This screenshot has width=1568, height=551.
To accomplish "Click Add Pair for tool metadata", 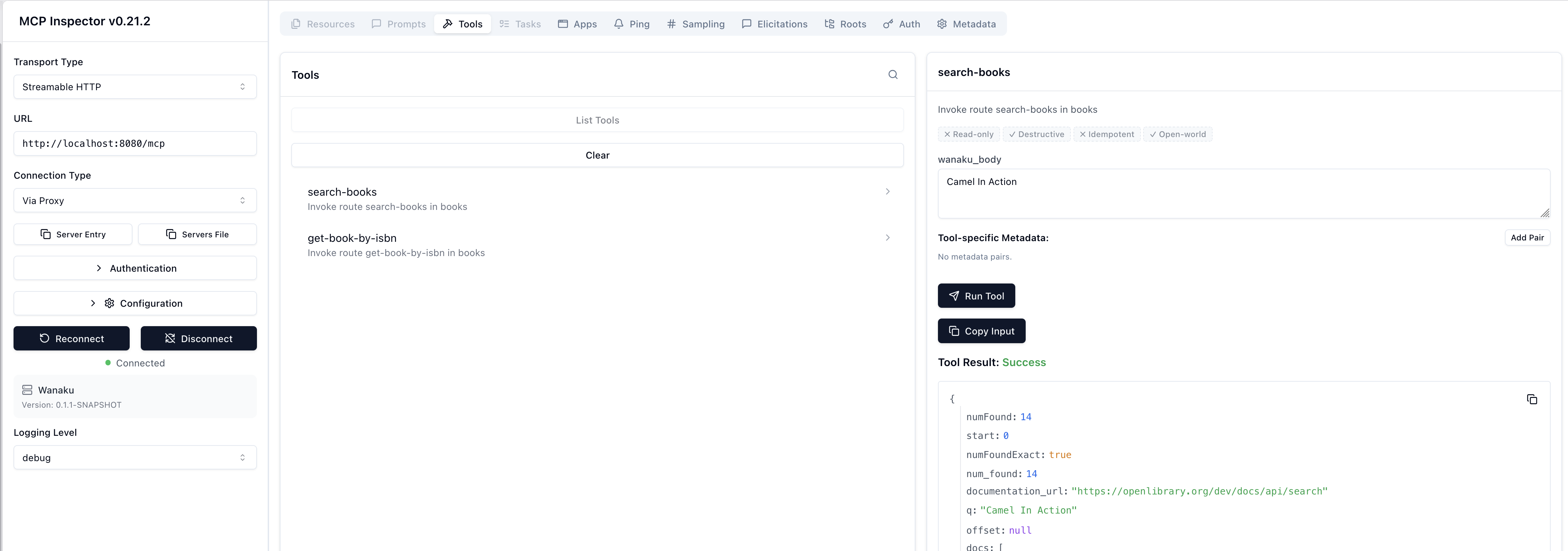I will coord(1527,238).
